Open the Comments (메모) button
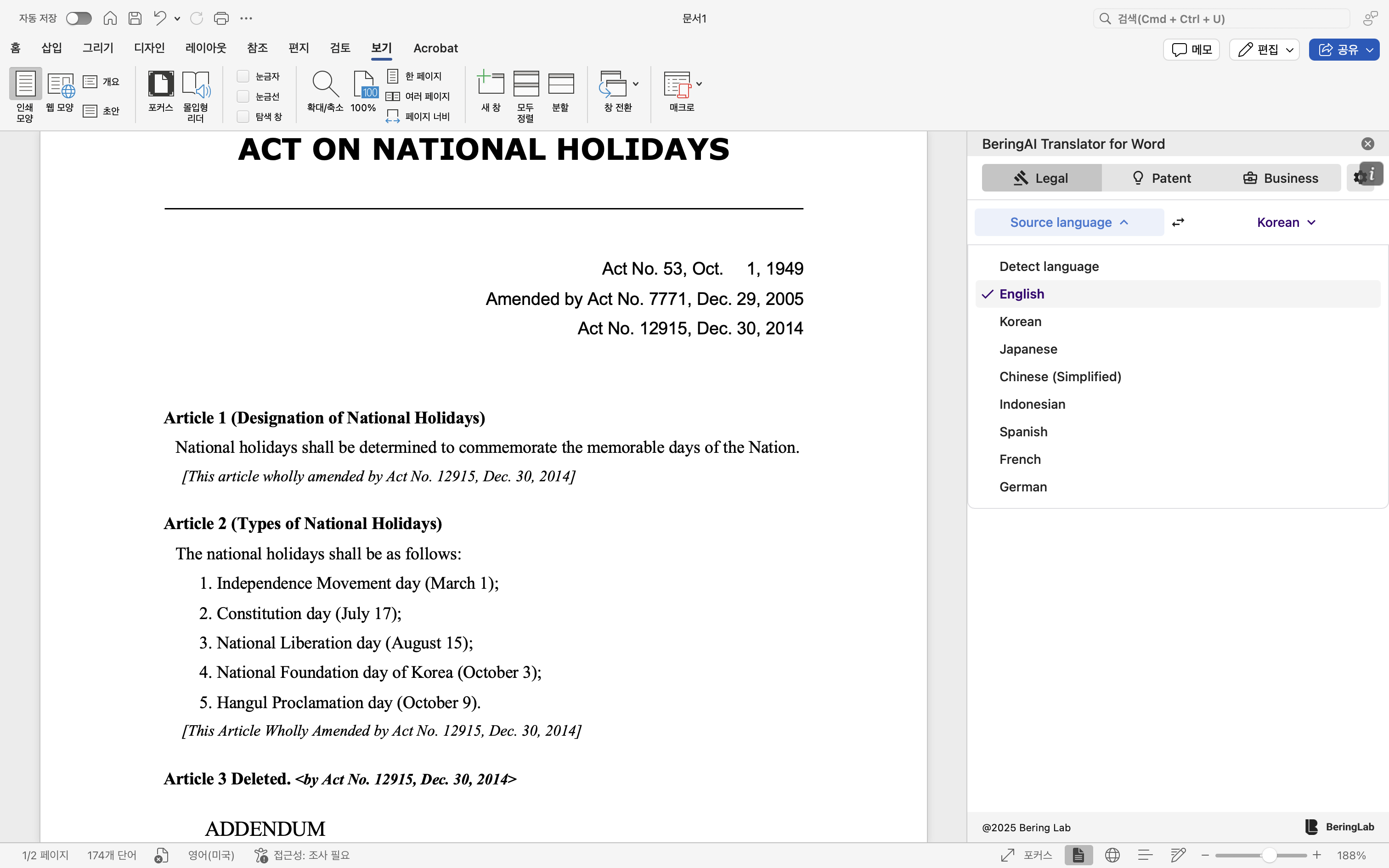Screen dimensions: 1389x868 pyautogui.click(x=1191, y=50)
